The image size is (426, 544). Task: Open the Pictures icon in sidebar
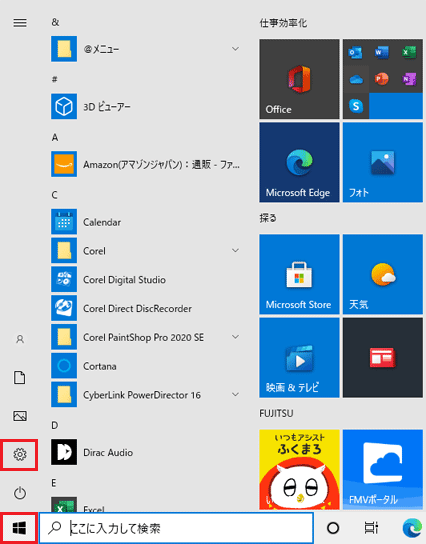click(x=20, y=416)
